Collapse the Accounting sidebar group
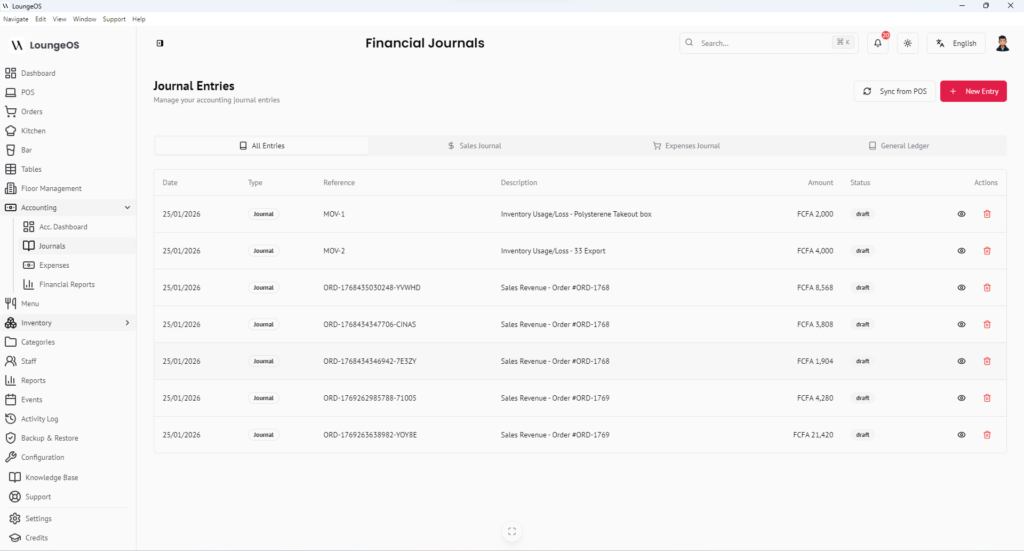Image resolution: width=1024 pixels, height=551 pixels. (127, 208)
